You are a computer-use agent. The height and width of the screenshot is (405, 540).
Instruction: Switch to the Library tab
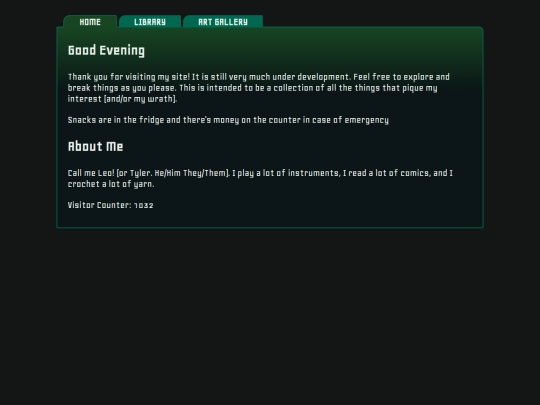(x=150, y=21)
